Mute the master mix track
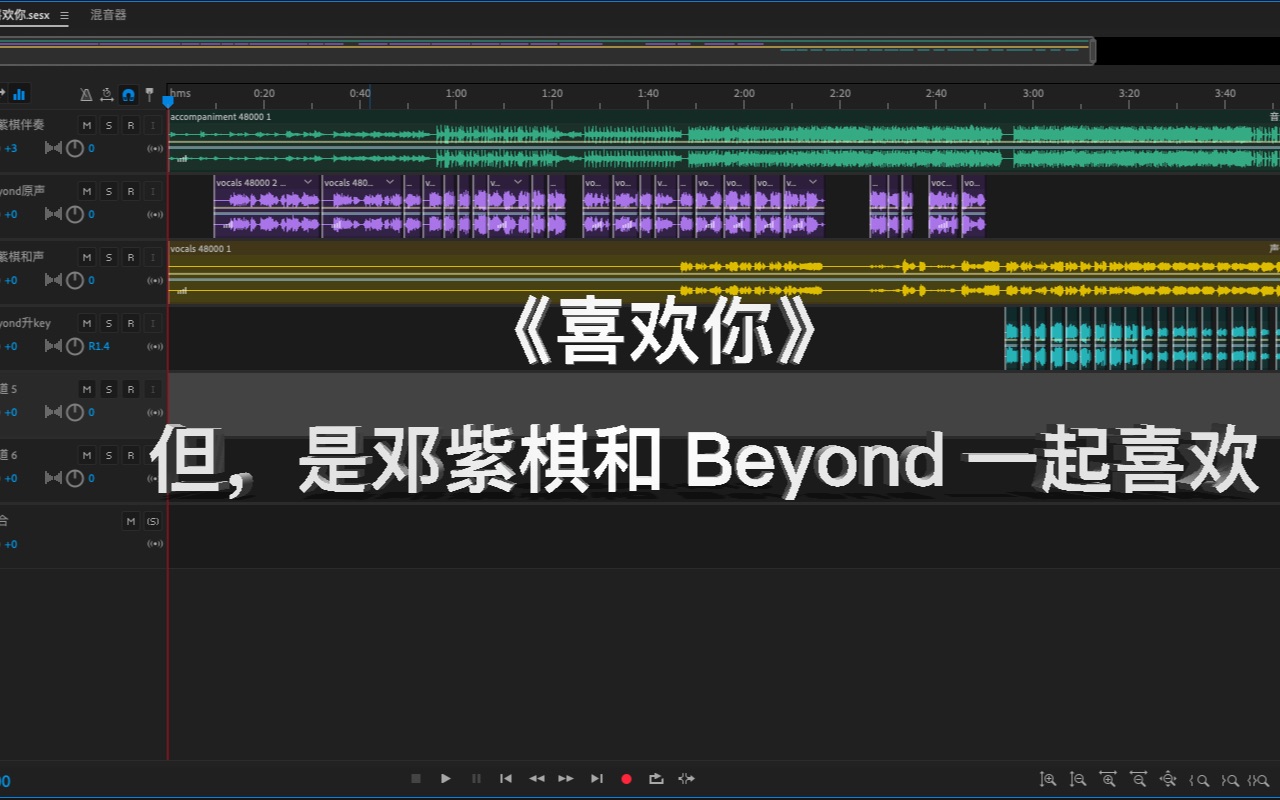Image resolution: width=1280 pixels, height=800 pixels. (131, 521)
